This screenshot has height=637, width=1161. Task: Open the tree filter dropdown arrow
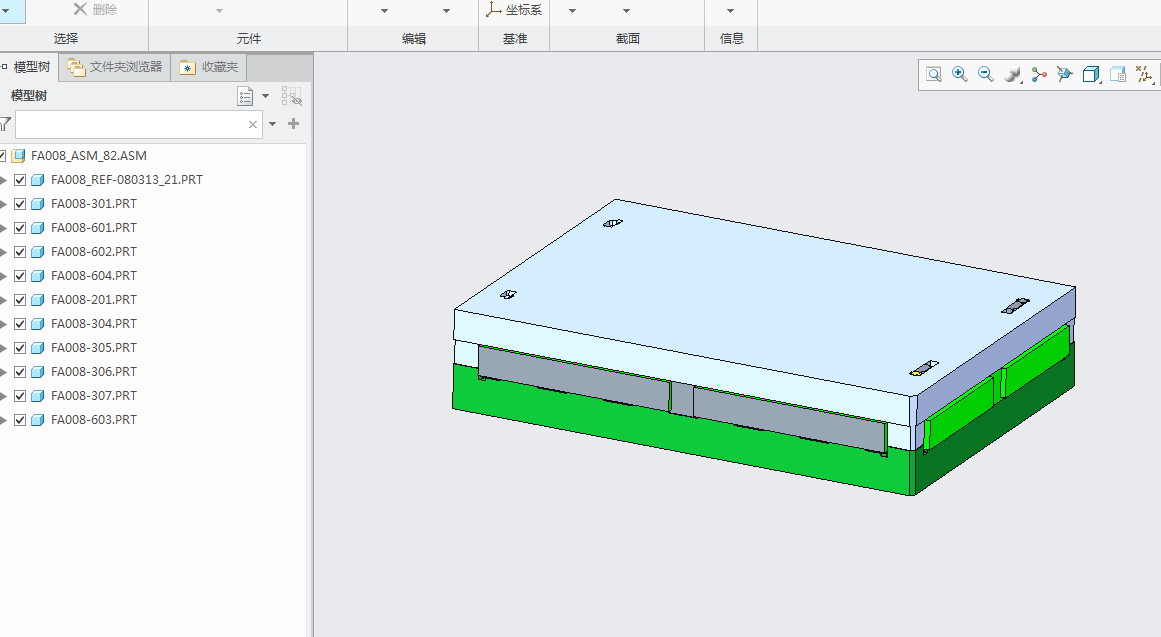coord(272,124)
